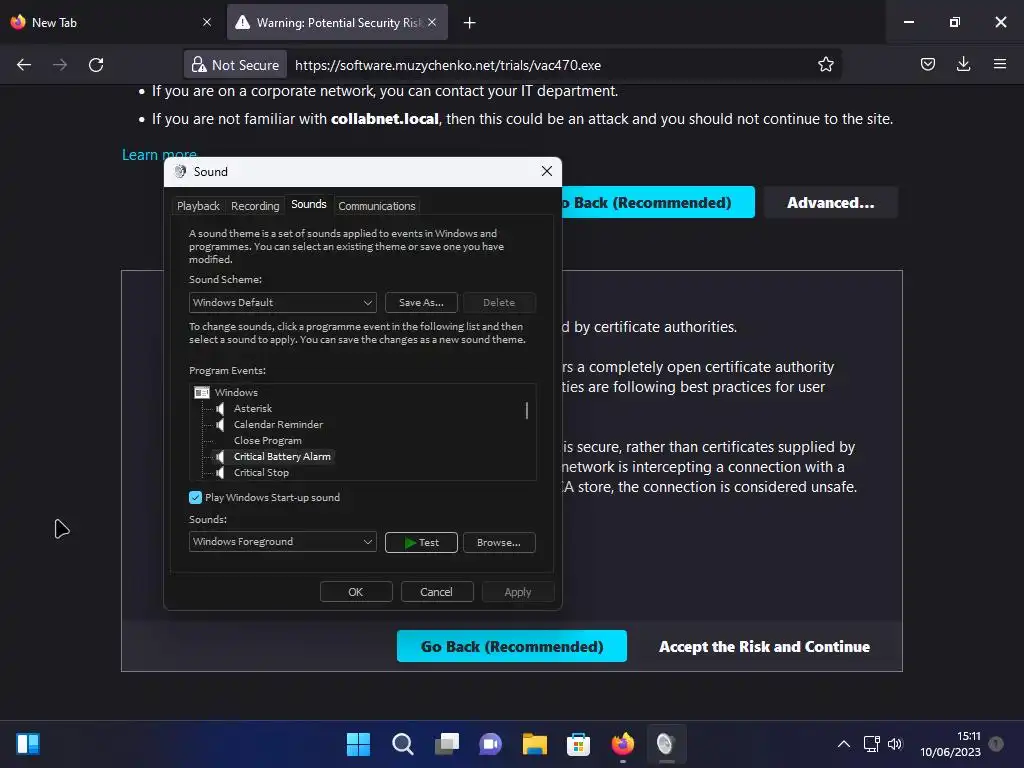Bookmark this page with the star icon
1024x768 pixels.
point(825,65)
